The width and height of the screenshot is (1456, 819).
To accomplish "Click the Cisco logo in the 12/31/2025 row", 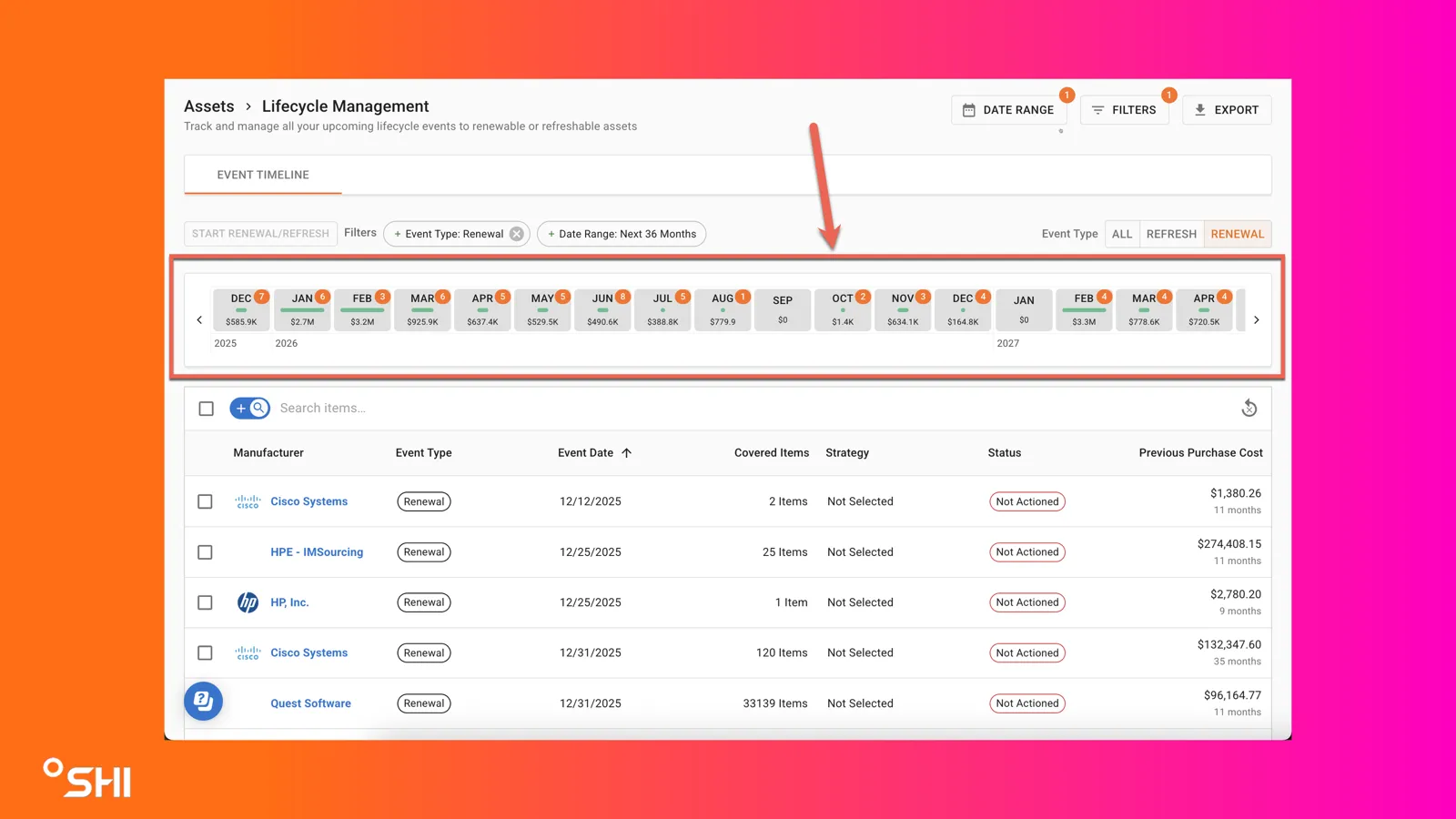I will pos(248,652).
